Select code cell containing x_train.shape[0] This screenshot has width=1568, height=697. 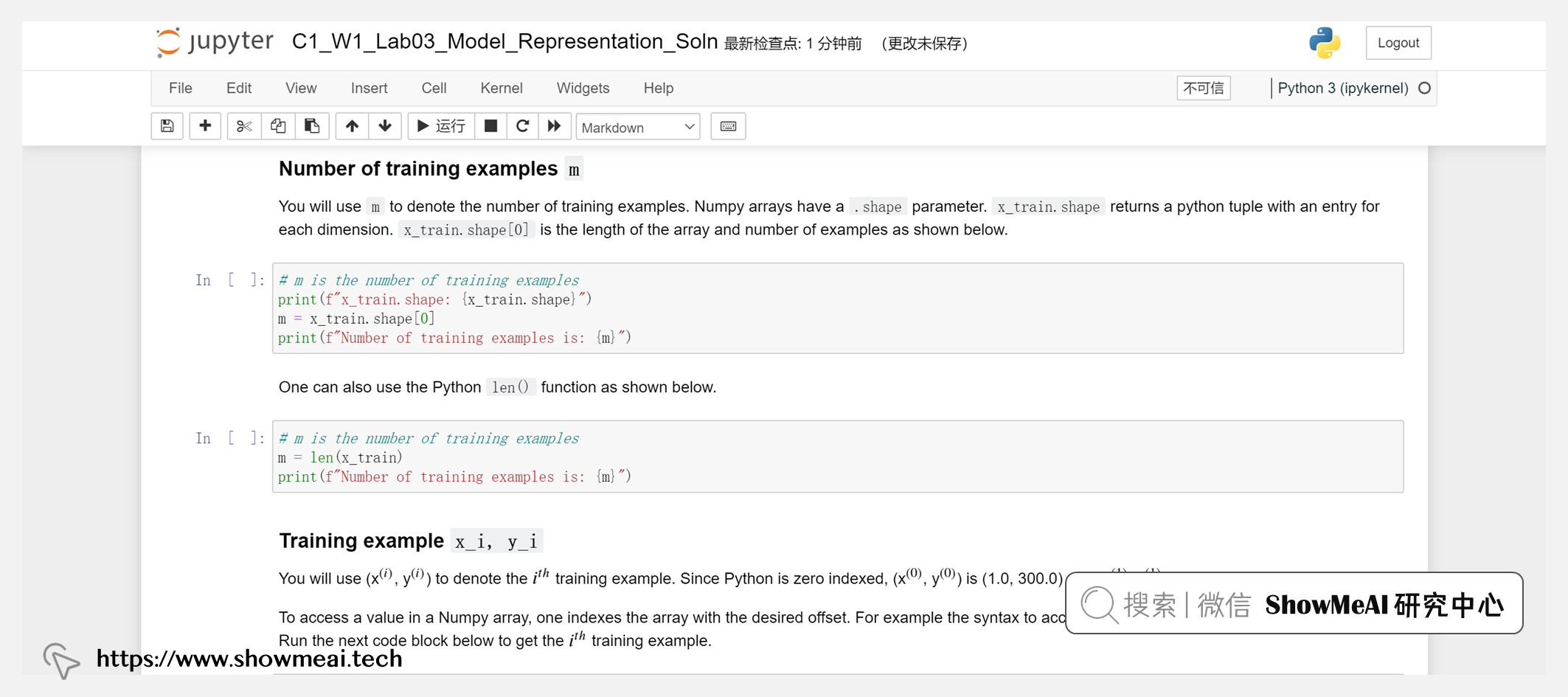[x=838, y=308]
